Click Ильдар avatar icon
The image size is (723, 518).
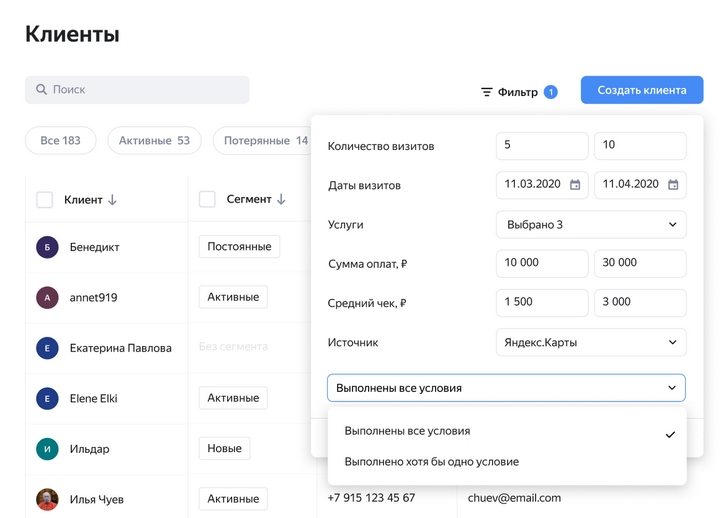point(47,449)
